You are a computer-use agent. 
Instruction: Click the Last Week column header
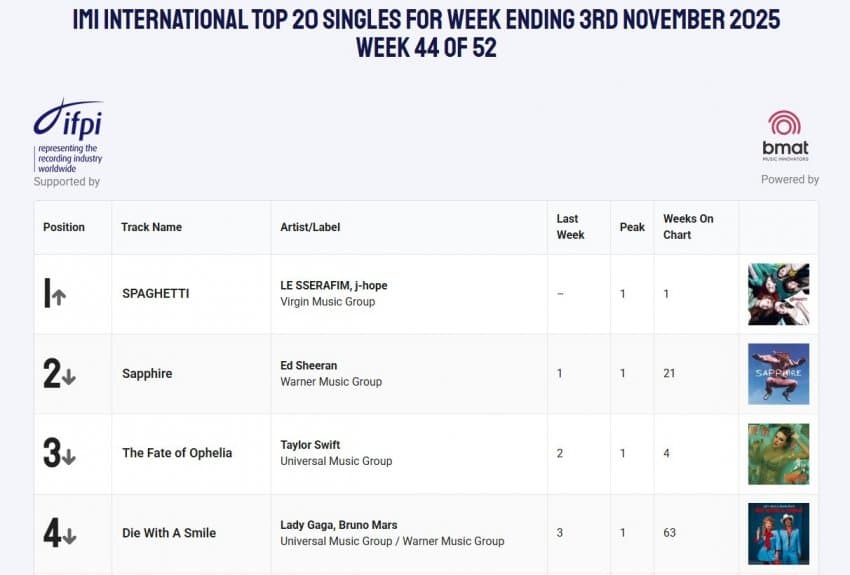click(x=568, y=227)
